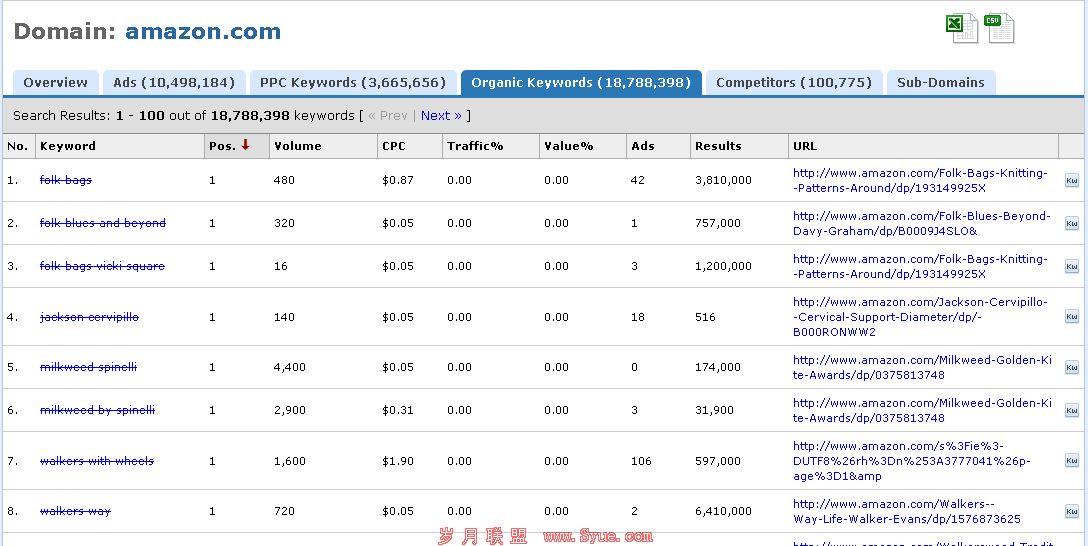
Task: Click the Kw icon for jackson cervipillo row
Action: (x=1071, y=317)
